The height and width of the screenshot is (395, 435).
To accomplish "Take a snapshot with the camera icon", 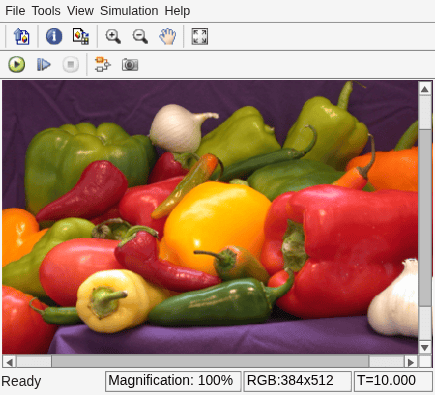I will pos(130,64).
